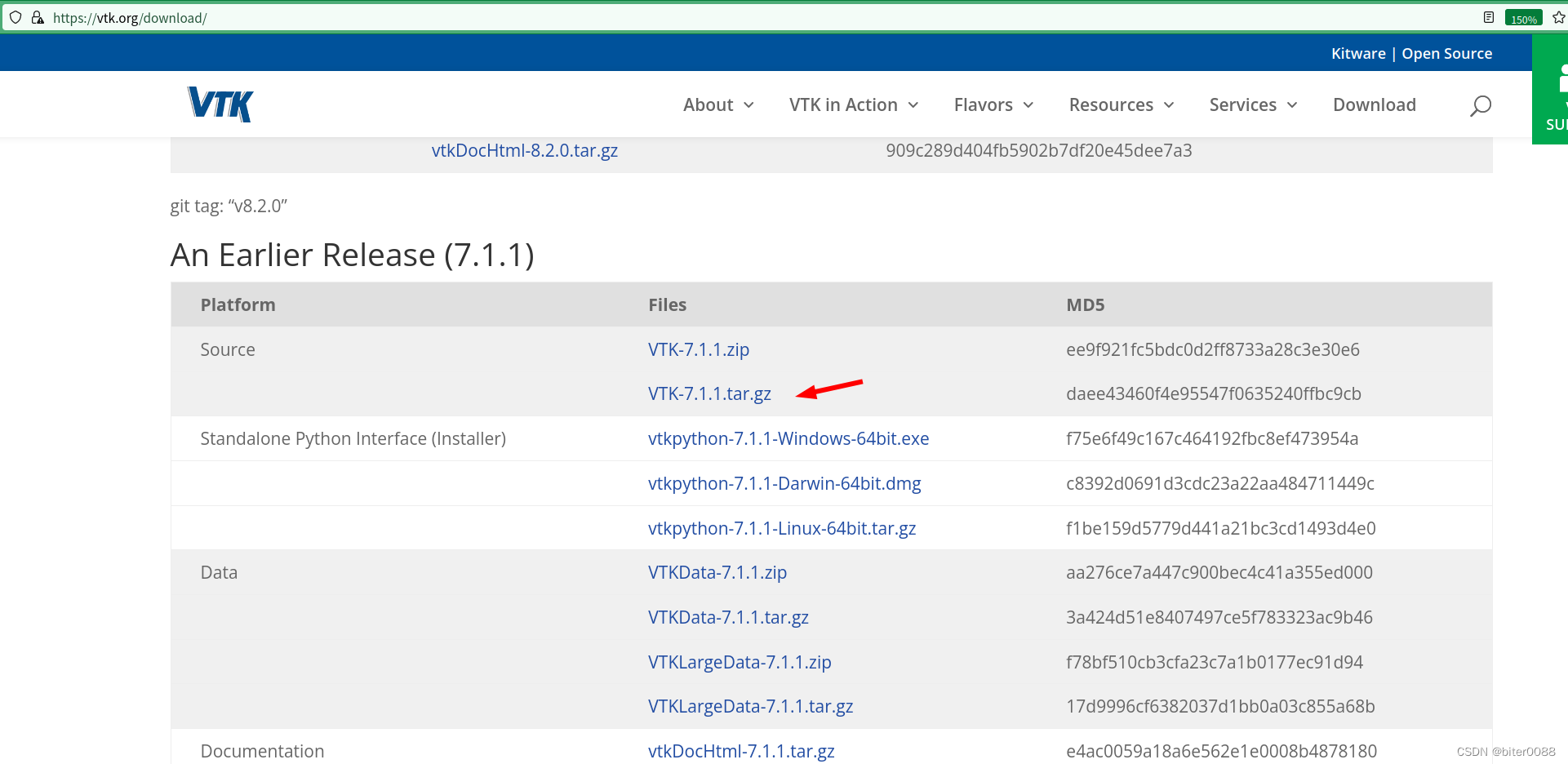The image size is (1568, 764).
Task: Click Standalone Python Interface (Installer) cell
Action: click(353, 438)
